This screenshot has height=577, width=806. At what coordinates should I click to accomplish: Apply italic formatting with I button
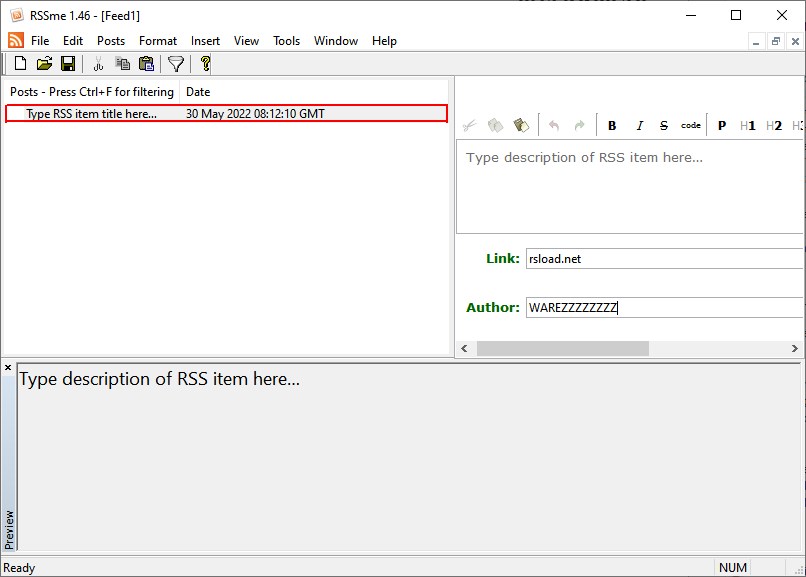tap(639, 125)
